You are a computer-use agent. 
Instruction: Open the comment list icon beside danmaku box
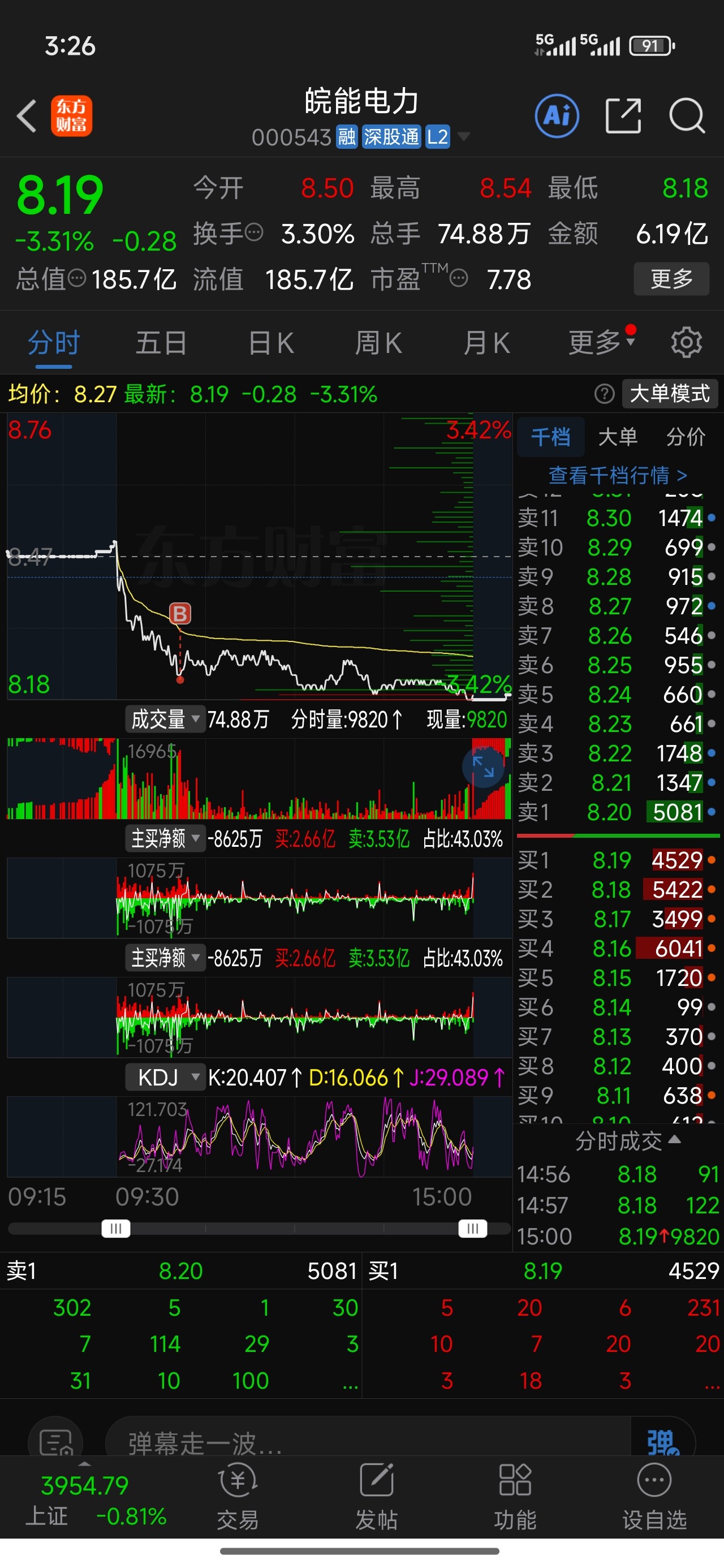(55, 1441)
